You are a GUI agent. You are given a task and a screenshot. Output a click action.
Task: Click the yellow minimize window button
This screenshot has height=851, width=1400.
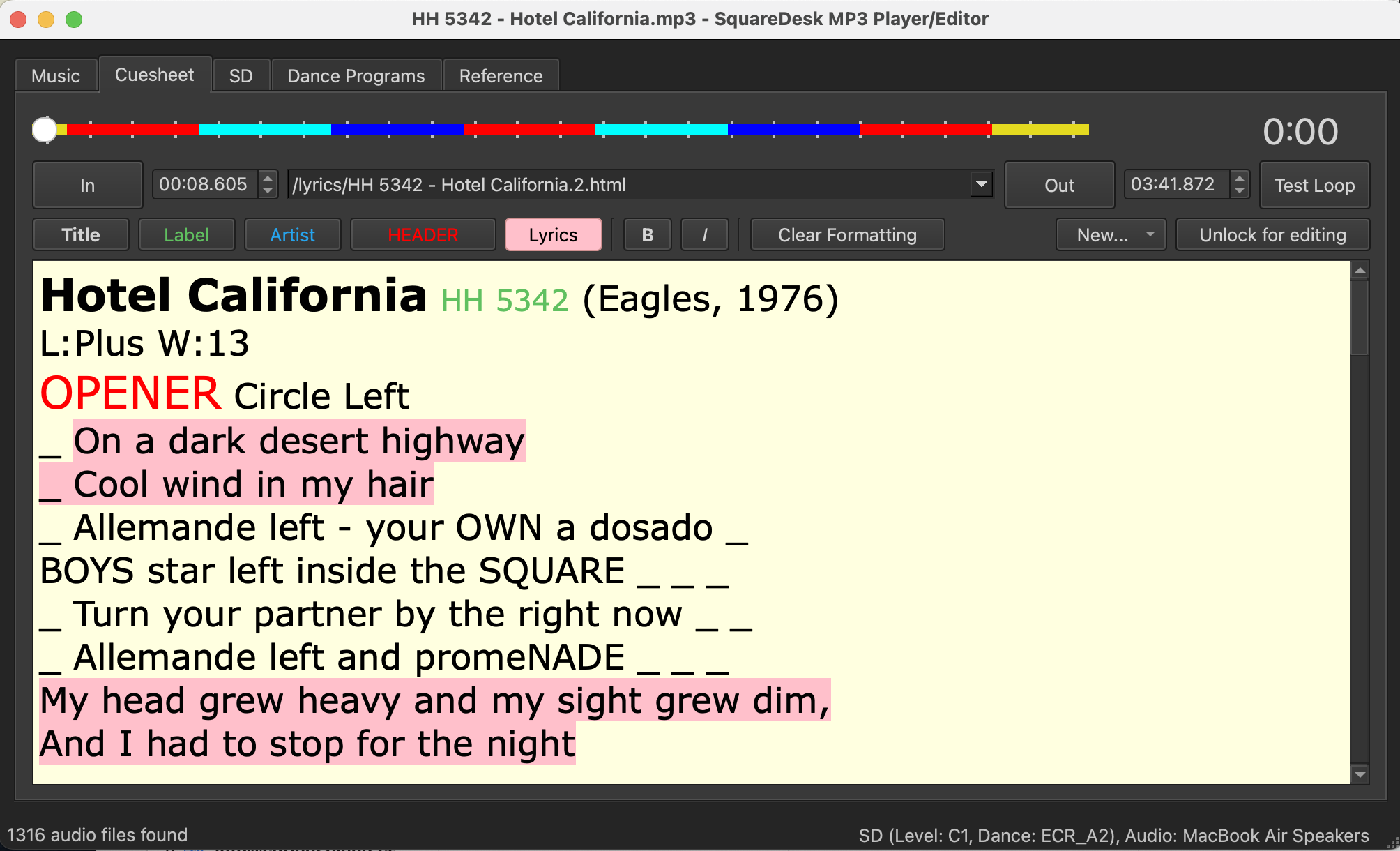point(46,19)
